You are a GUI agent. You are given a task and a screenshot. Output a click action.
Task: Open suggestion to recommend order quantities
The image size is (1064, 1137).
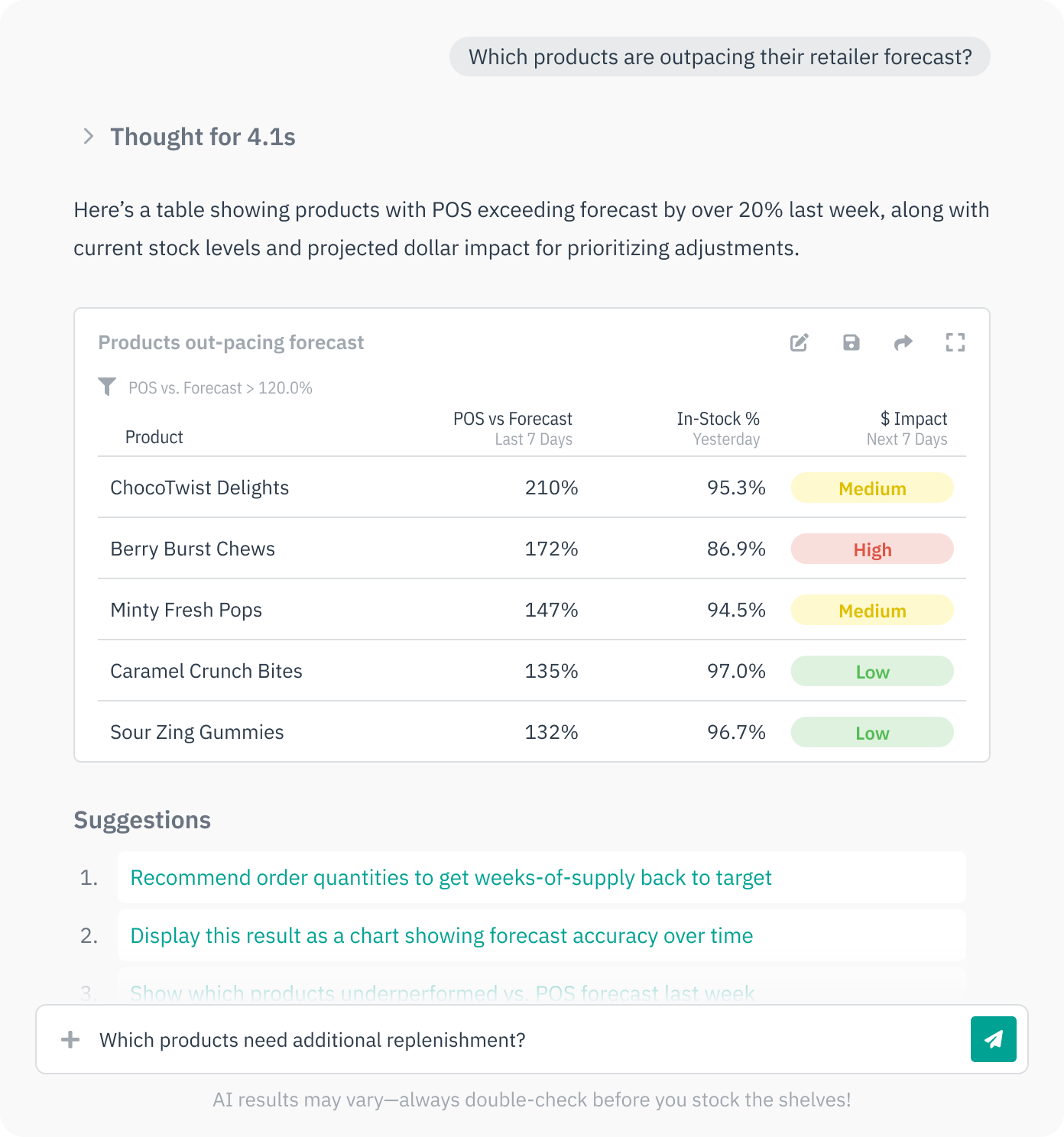point(451,877)
